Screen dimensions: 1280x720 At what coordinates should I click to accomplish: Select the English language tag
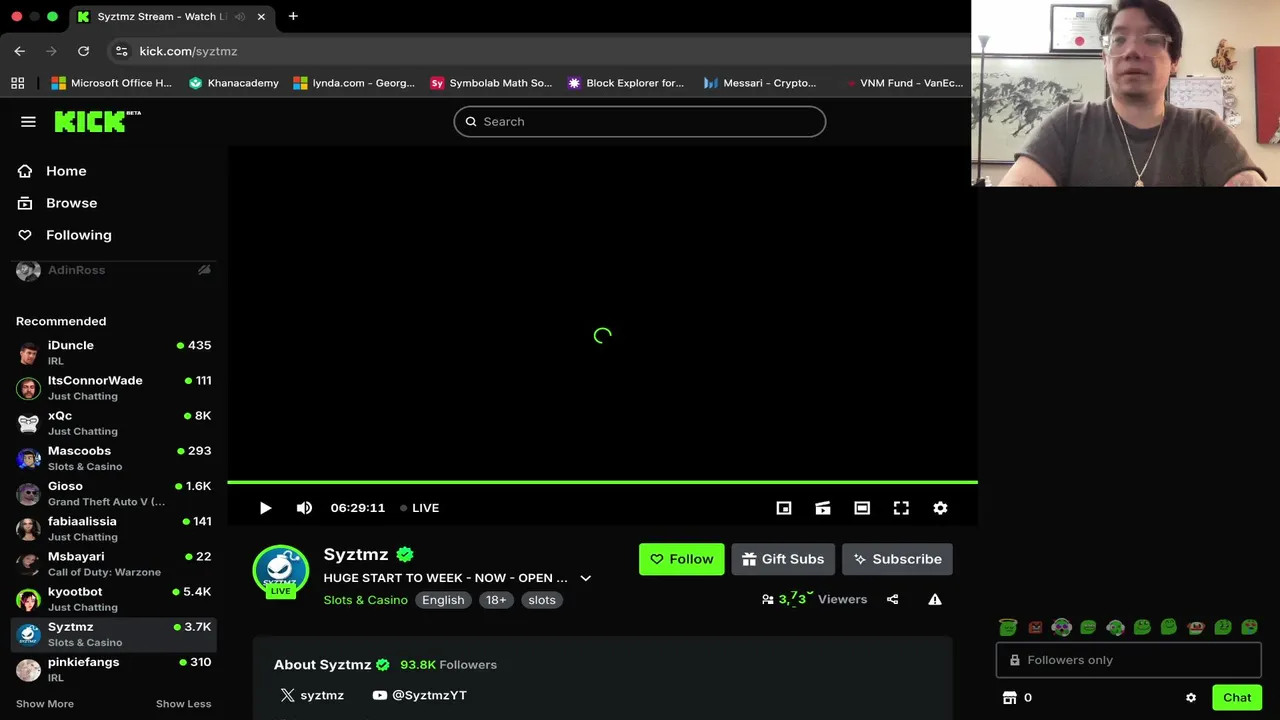[x=443, y=600]
